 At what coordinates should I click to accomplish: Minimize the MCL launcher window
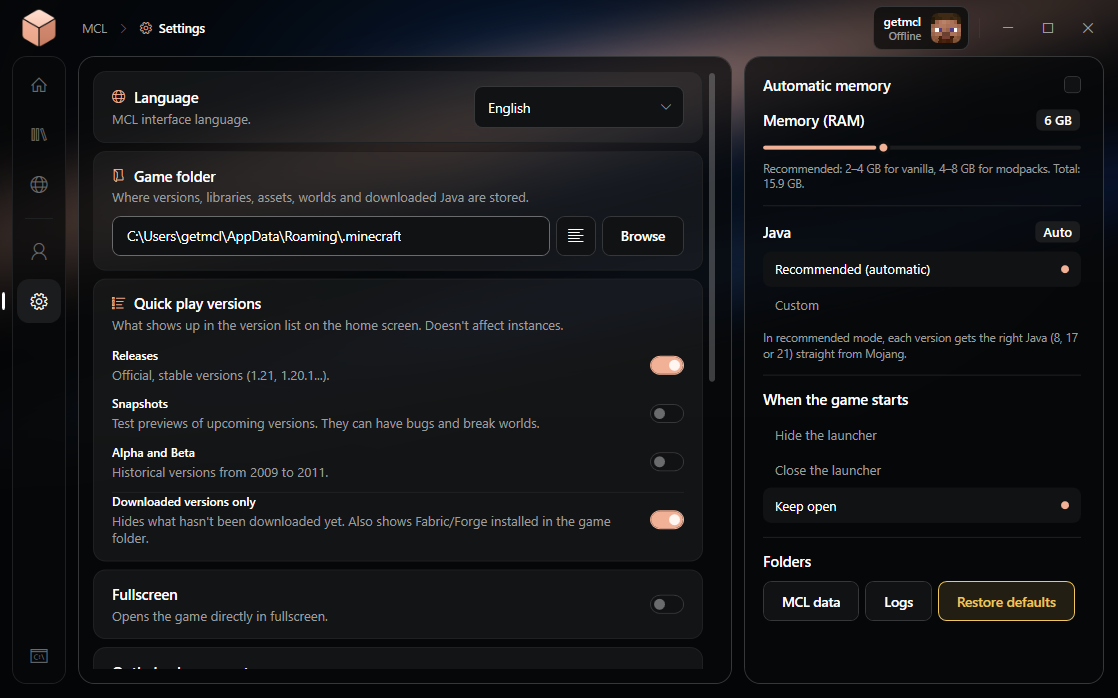click(1007, 28)
